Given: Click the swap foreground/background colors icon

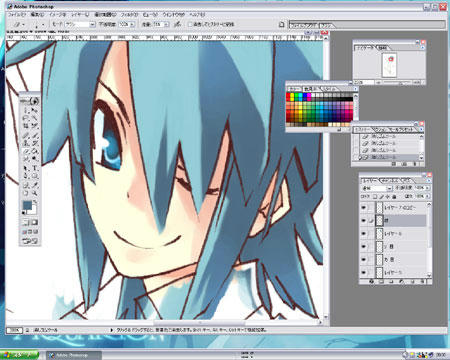Looking at the screenshot, I should (x=35, y=202).
